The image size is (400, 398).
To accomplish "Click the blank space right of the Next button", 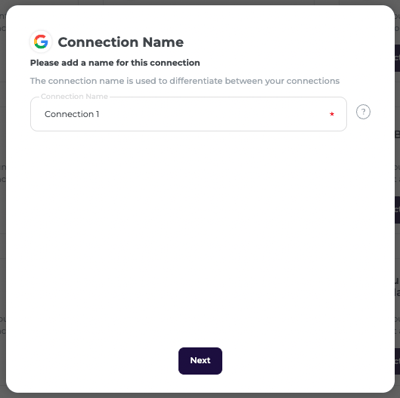I will click(307, 361).
